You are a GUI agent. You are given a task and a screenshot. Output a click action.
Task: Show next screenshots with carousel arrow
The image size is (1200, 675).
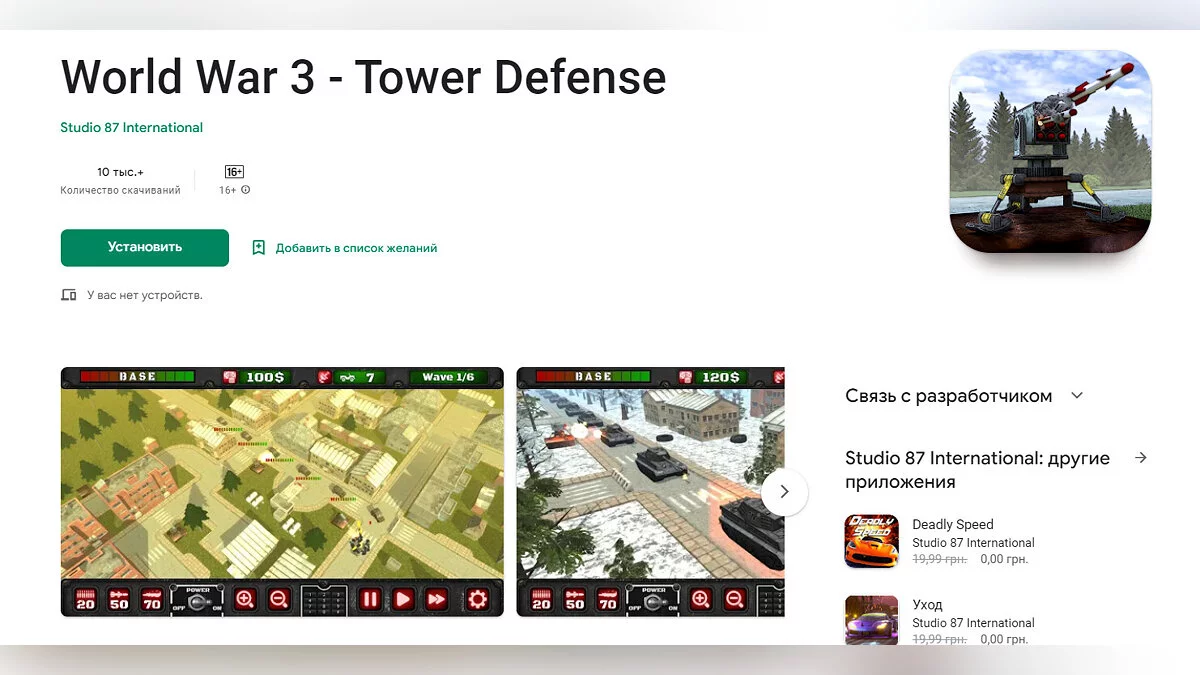[x=784, y=492]
